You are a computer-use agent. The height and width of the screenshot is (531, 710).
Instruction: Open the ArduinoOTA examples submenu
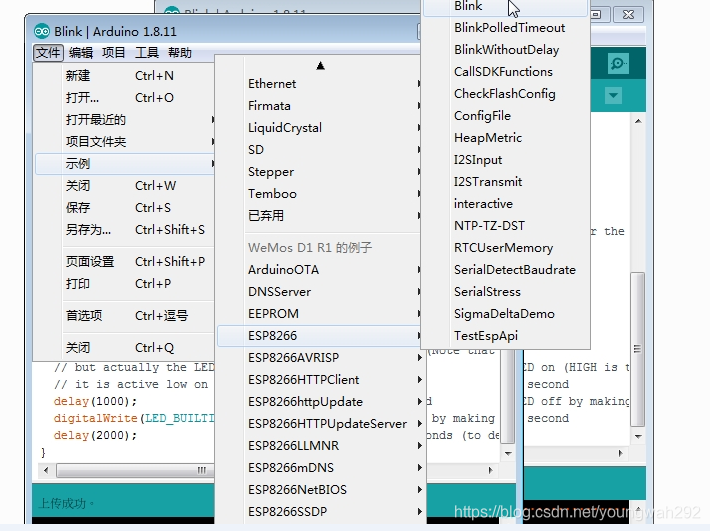tap(319, 270)
